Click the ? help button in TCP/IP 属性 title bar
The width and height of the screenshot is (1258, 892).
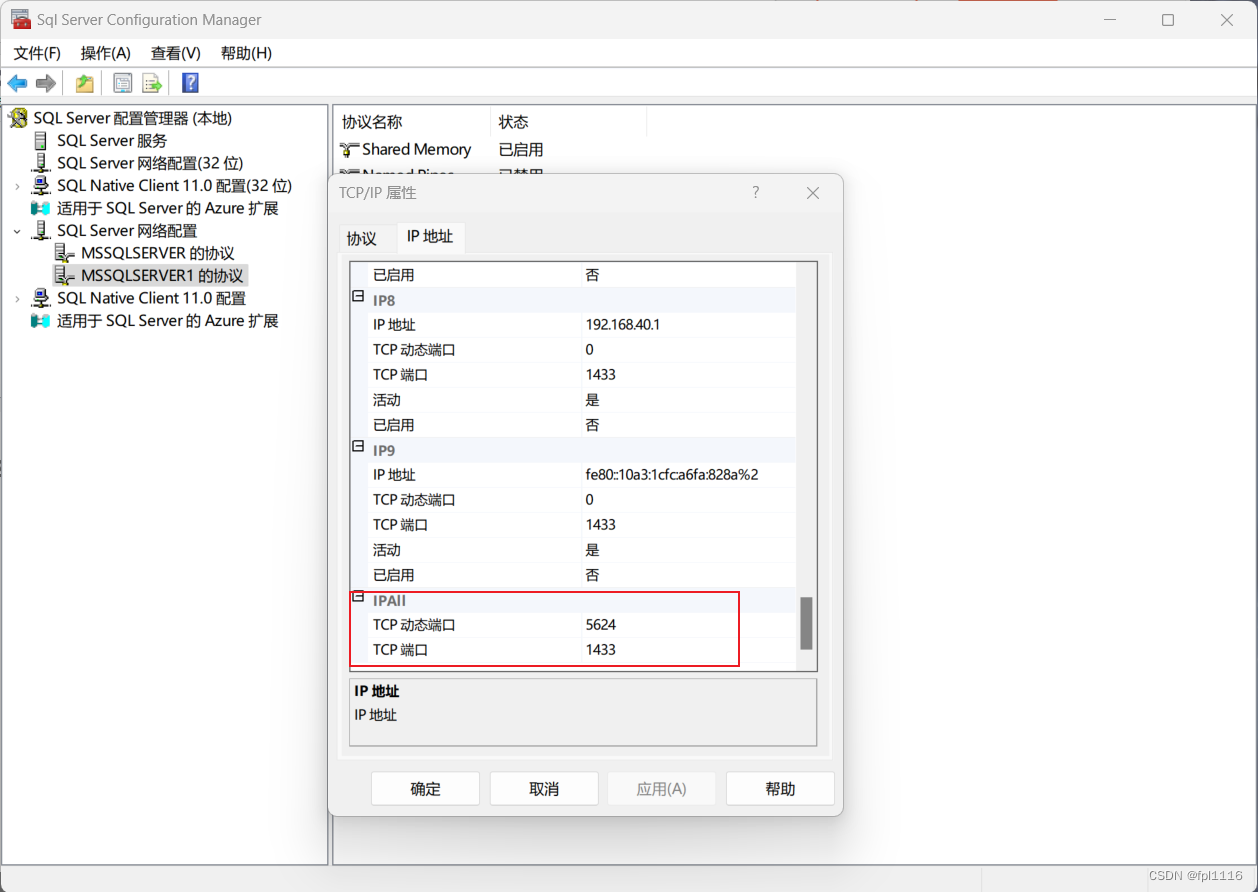755,192
